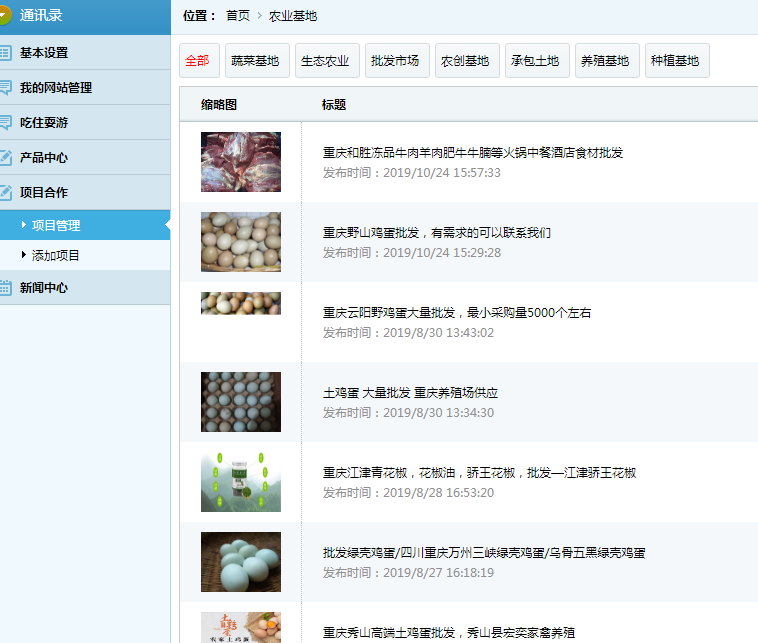Go to 首页 in the breadcrumb
Screen dimensions: 758x643
point(238,16)
